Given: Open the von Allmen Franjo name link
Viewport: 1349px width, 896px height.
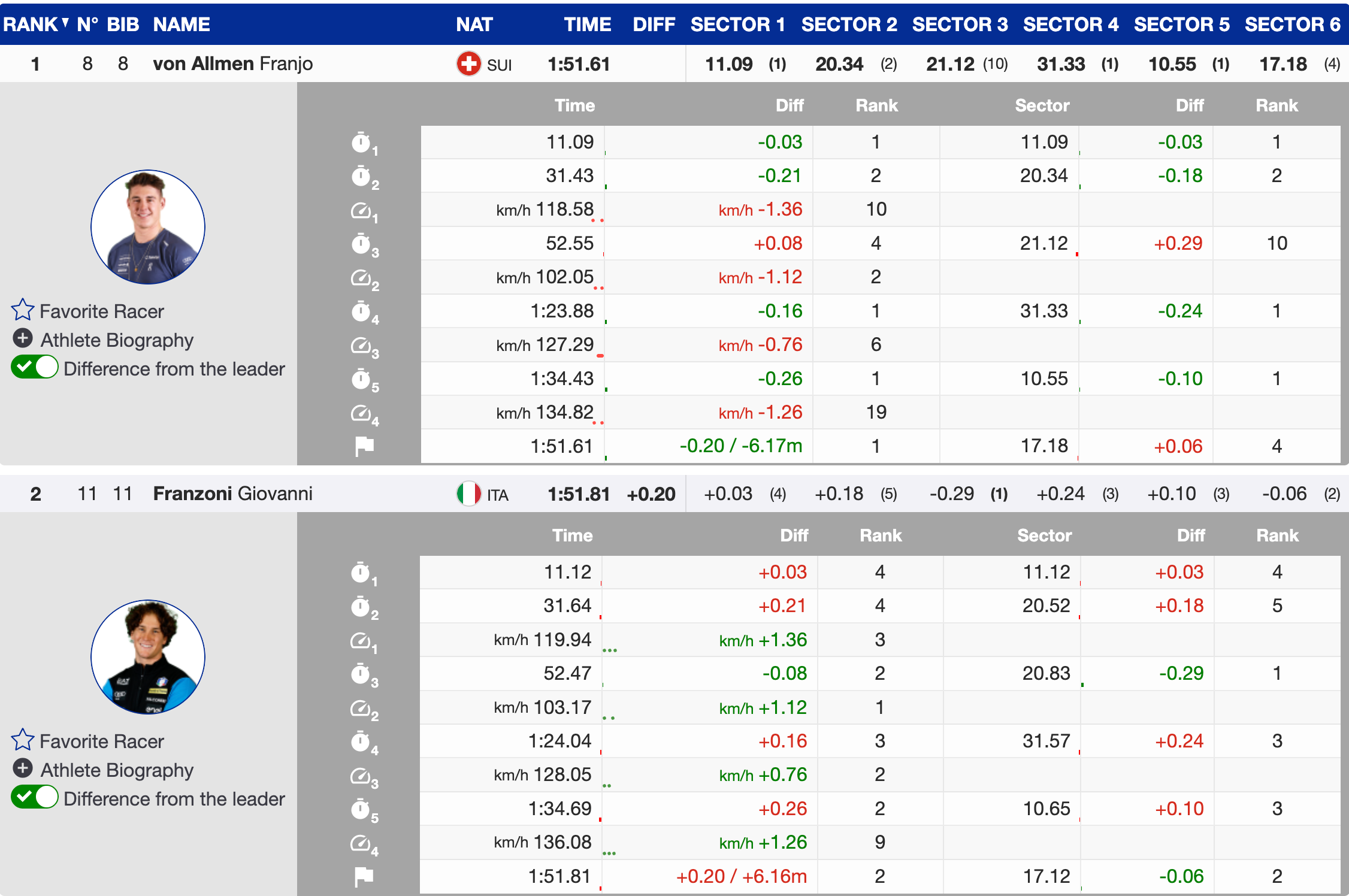Looking at the screenshot, I should 232,63.
